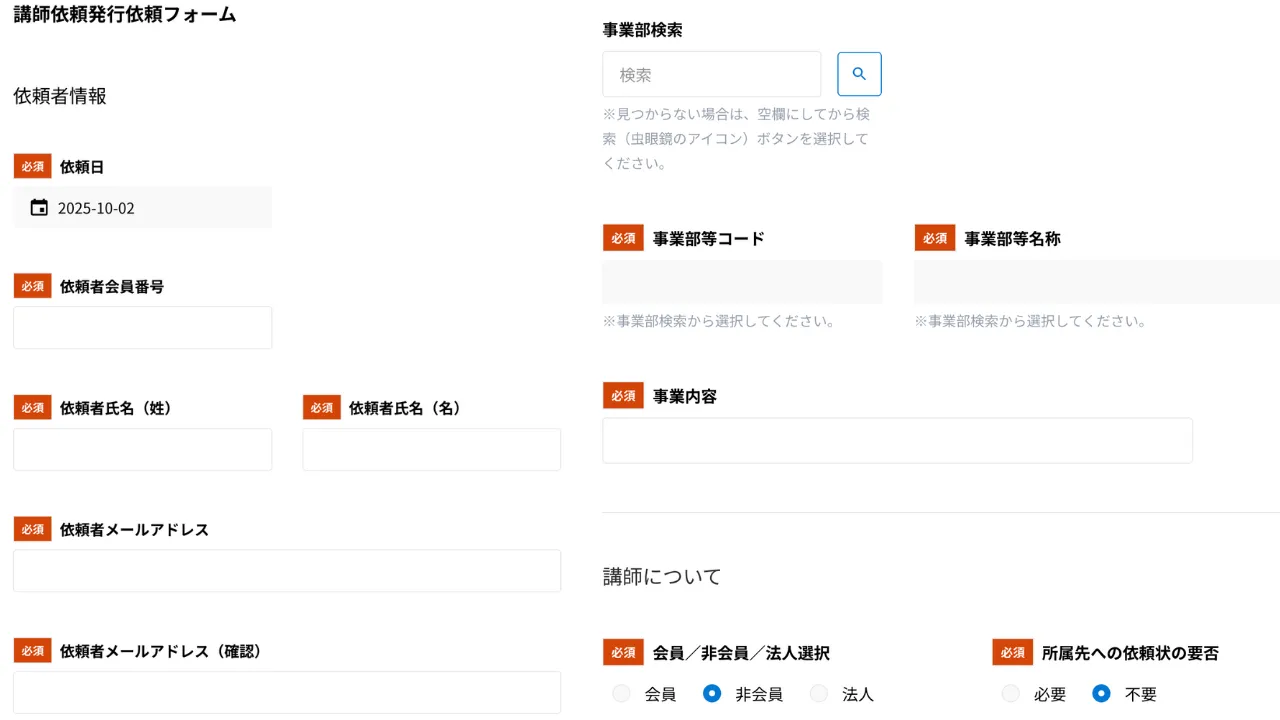
Task: Click the 事業部等名称 field
Action: (1095, 282)
